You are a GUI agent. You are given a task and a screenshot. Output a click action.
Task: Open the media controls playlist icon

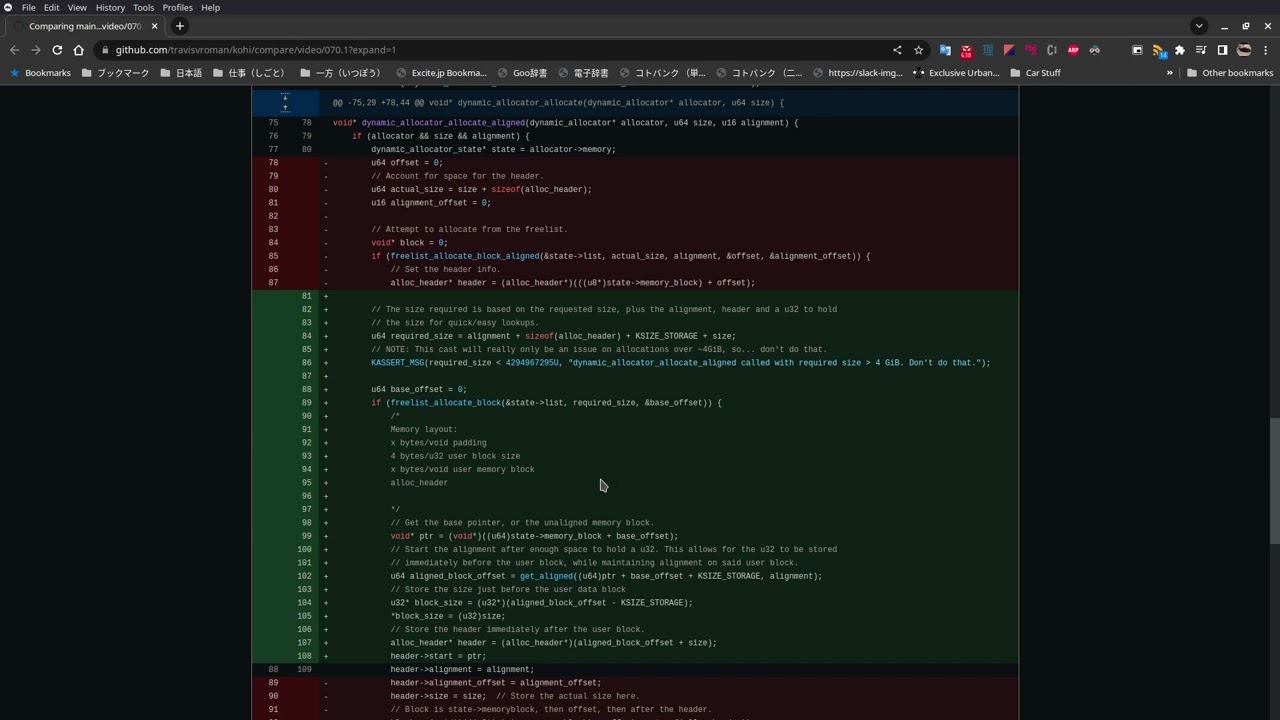coord(1201,50)
